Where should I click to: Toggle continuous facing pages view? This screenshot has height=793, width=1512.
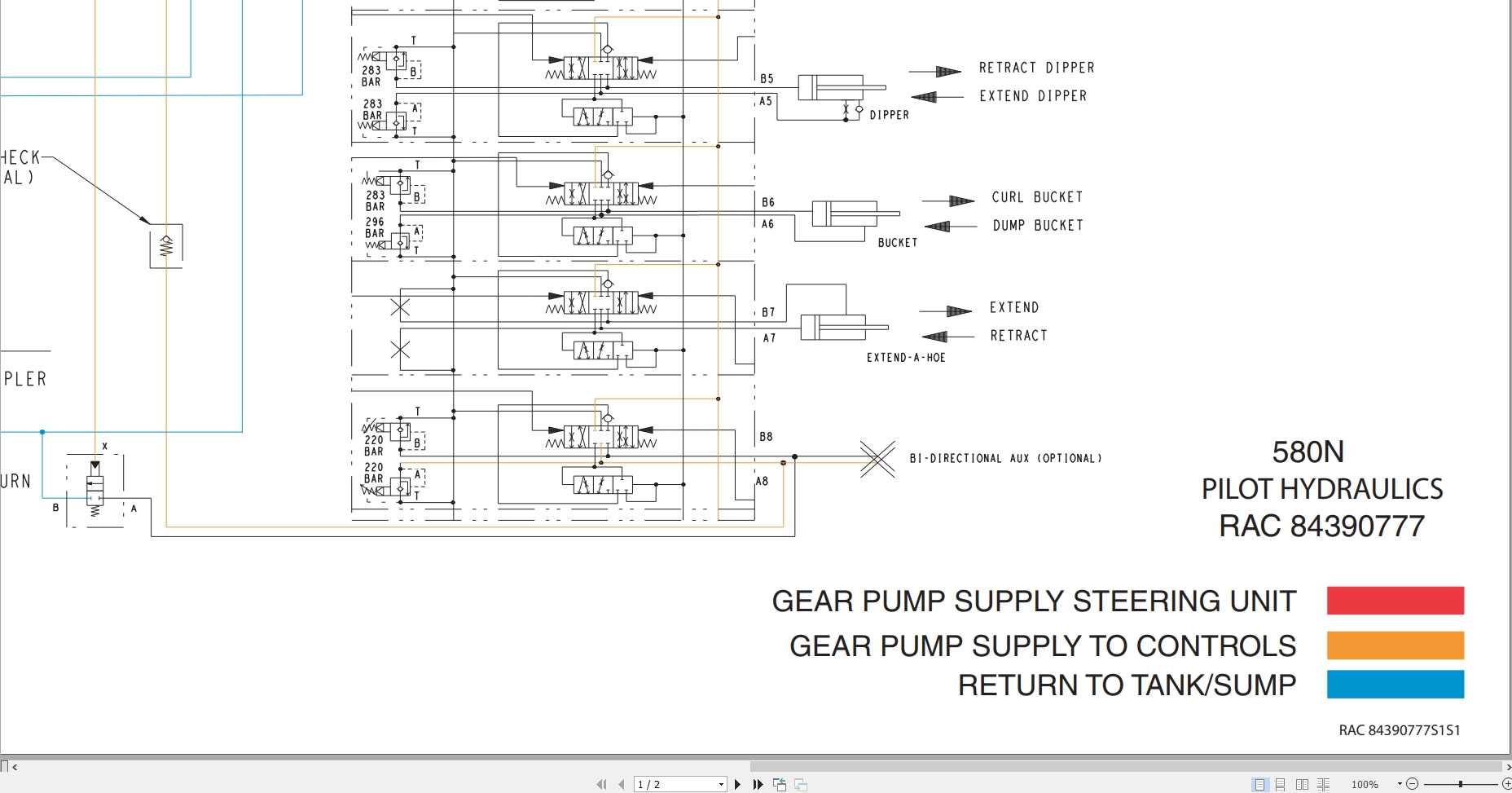click(1323, 784)
